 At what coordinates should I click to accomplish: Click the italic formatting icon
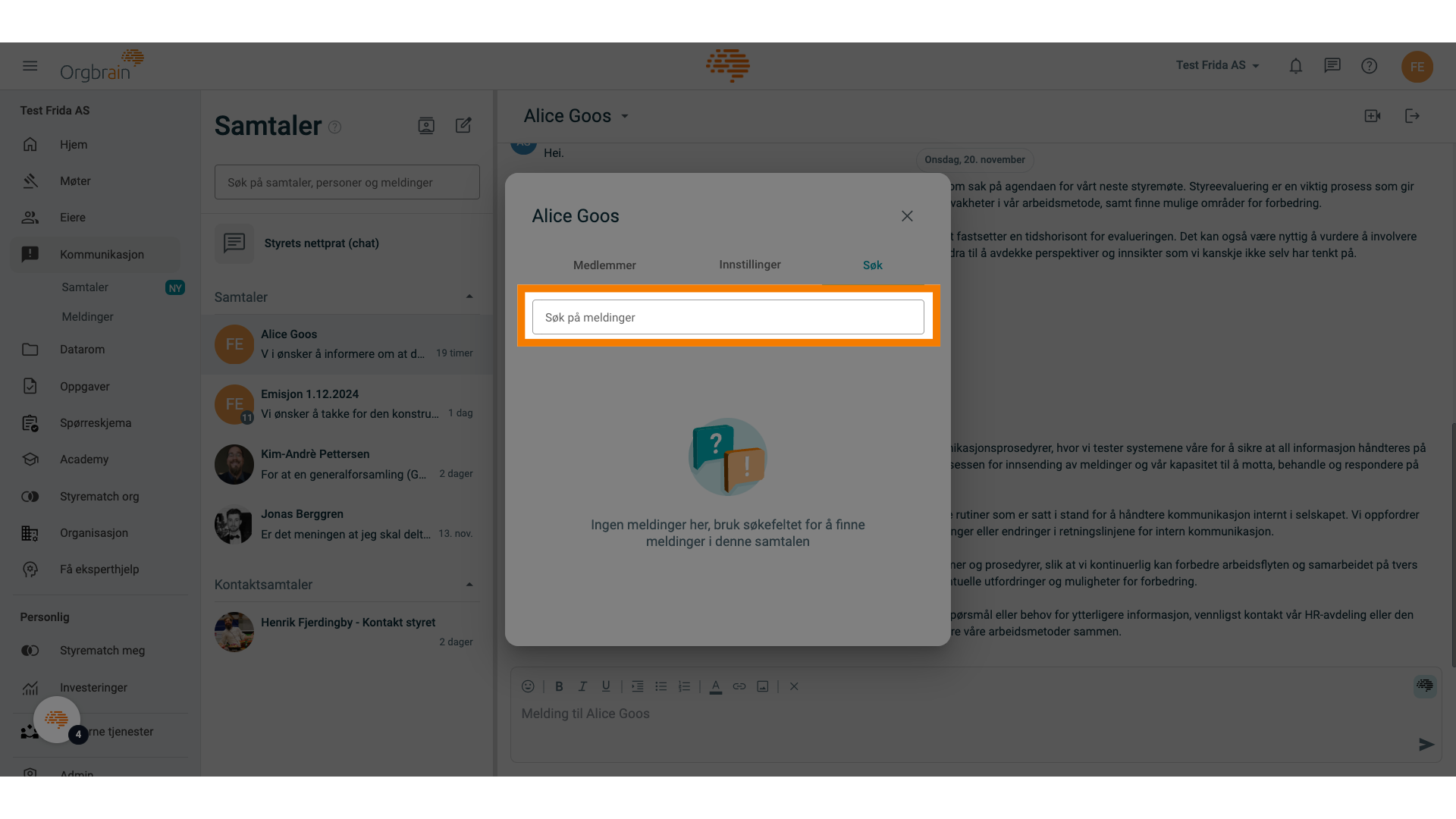tap(582, 687)
